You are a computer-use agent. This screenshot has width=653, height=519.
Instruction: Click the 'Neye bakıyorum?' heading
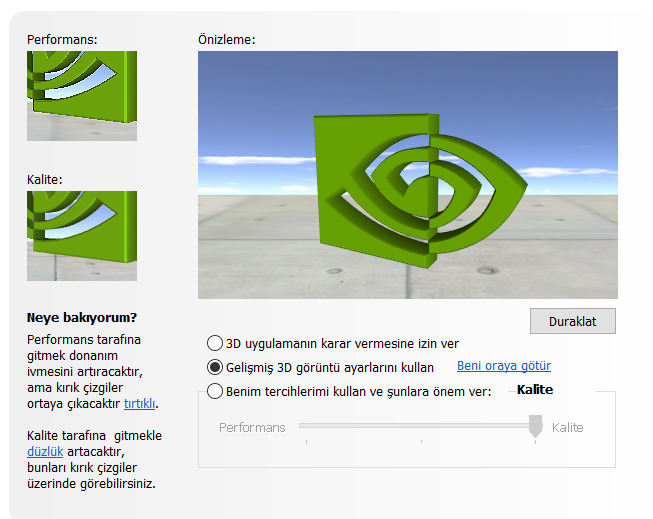82,318
